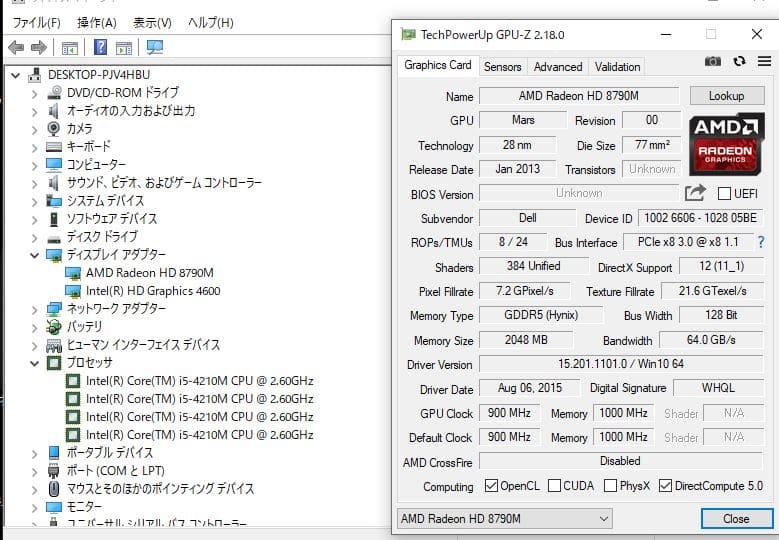
Task: Expand the DVD/CD-ROM drives node
Action: pyautogui.click(x=34, y=93)
